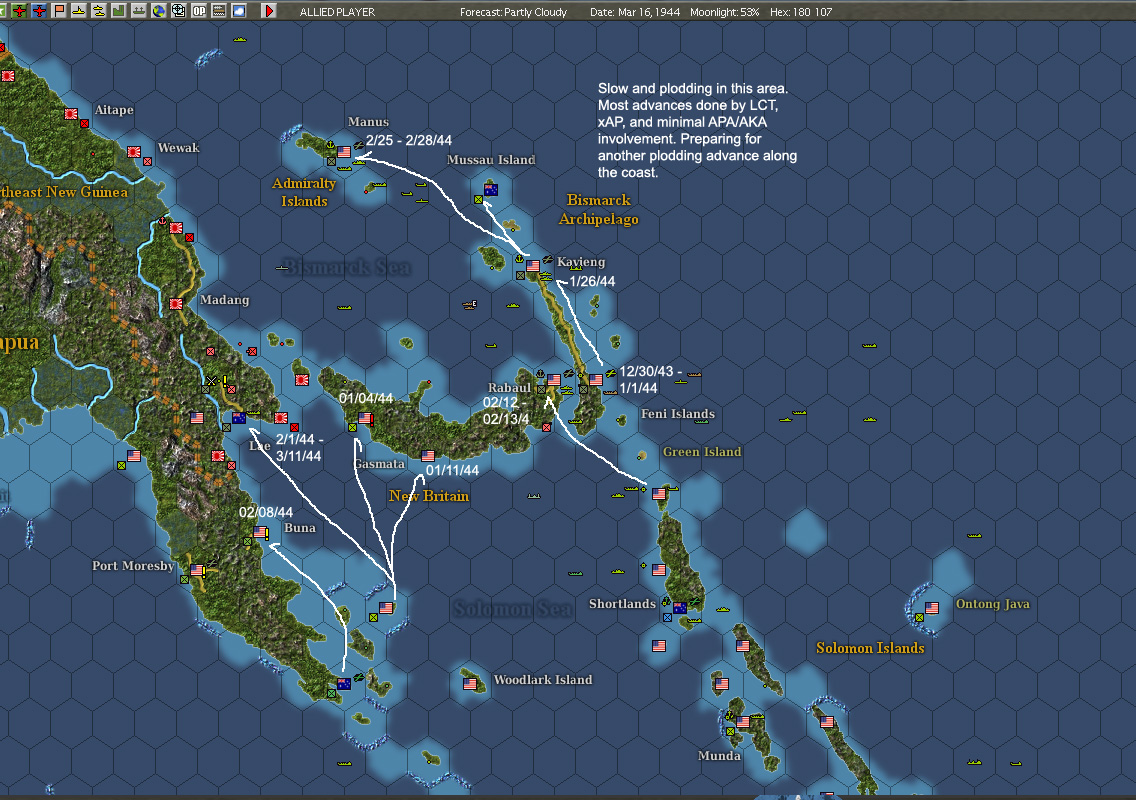Select the US flag base at Manus
This screenshot has width=1136, height=800.
[x=344, y=152]
